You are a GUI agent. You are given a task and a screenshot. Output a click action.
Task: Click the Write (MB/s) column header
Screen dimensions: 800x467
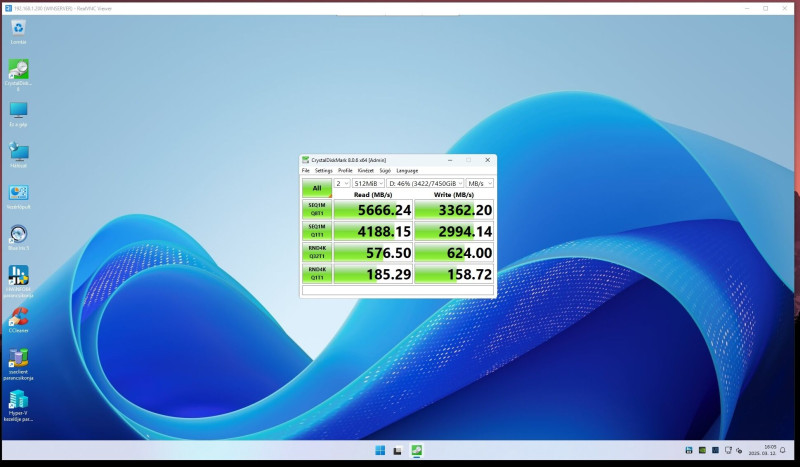tap(454, 194)
